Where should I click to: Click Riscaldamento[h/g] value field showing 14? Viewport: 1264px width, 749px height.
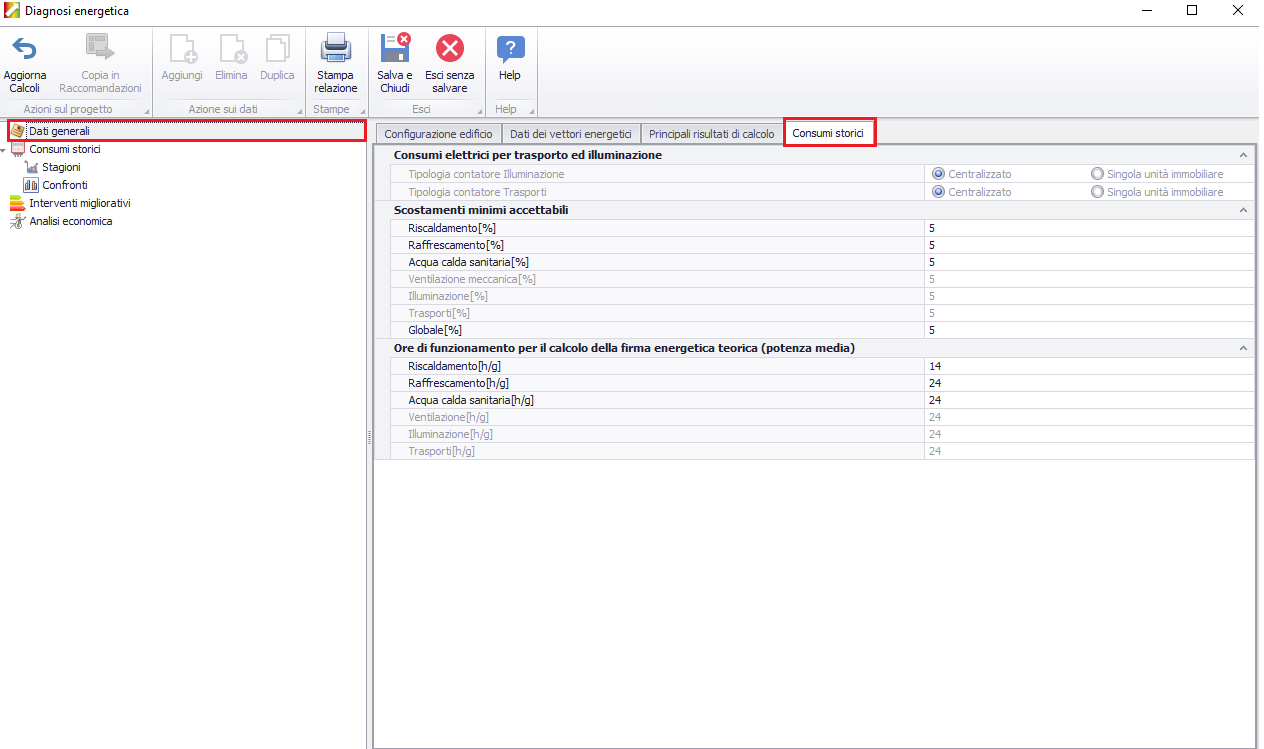pos(1087,366)
